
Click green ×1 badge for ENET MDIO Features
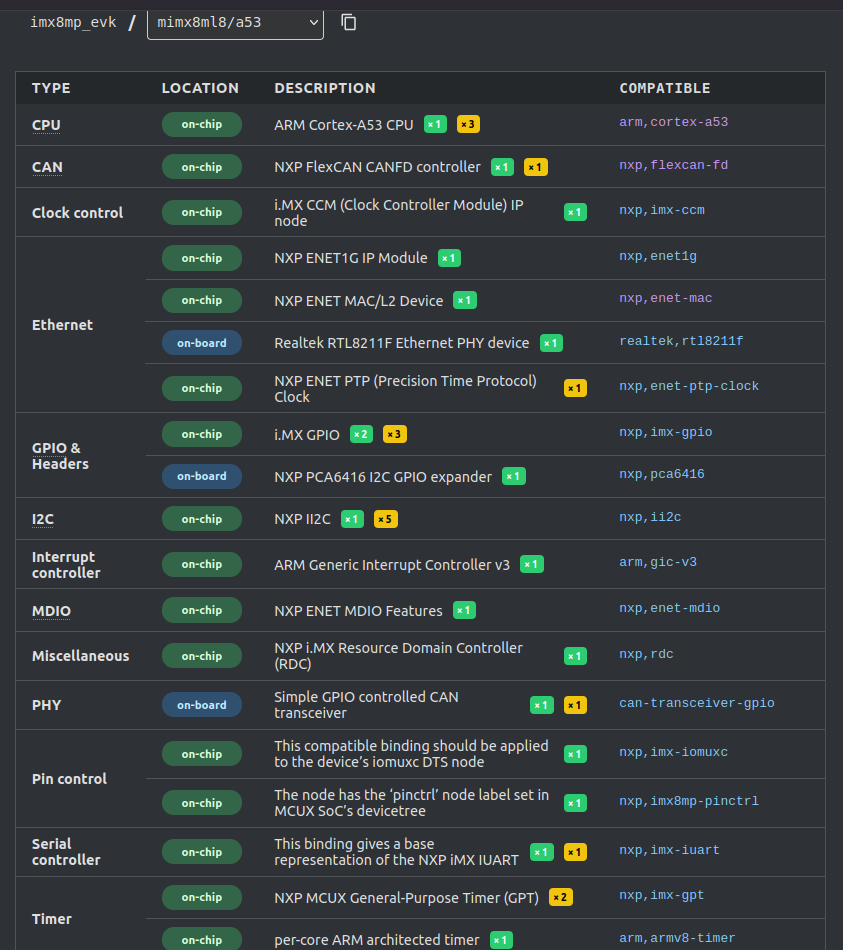coord(464,610)
